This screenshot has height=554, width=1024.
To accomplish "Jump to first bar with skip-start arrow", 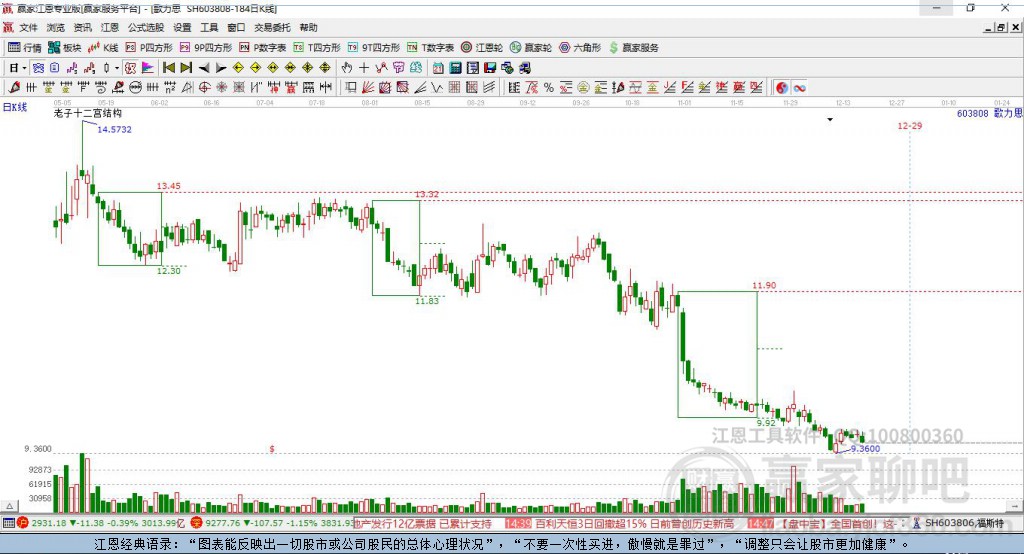I will tap(168, 67).
